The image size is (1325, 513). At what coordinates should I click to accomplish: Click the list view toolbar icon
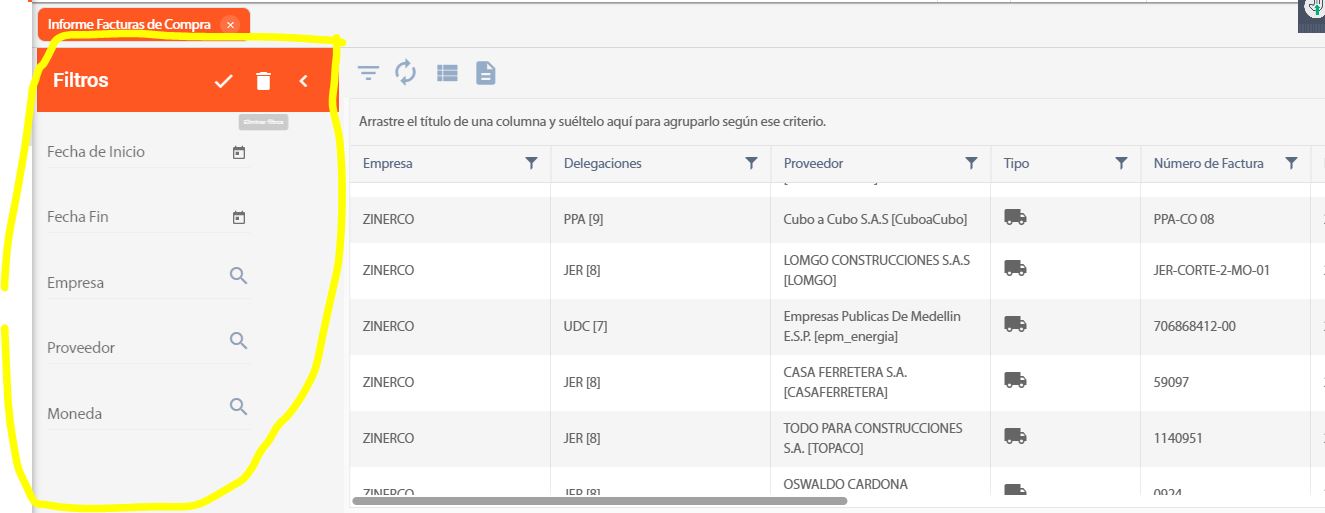tap(447, 73)
